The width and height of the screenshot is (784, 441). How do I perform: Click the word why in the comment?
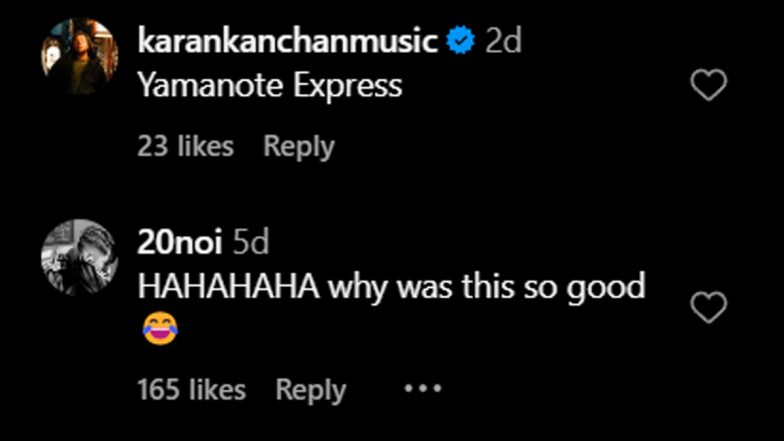[x=358, y=288]
